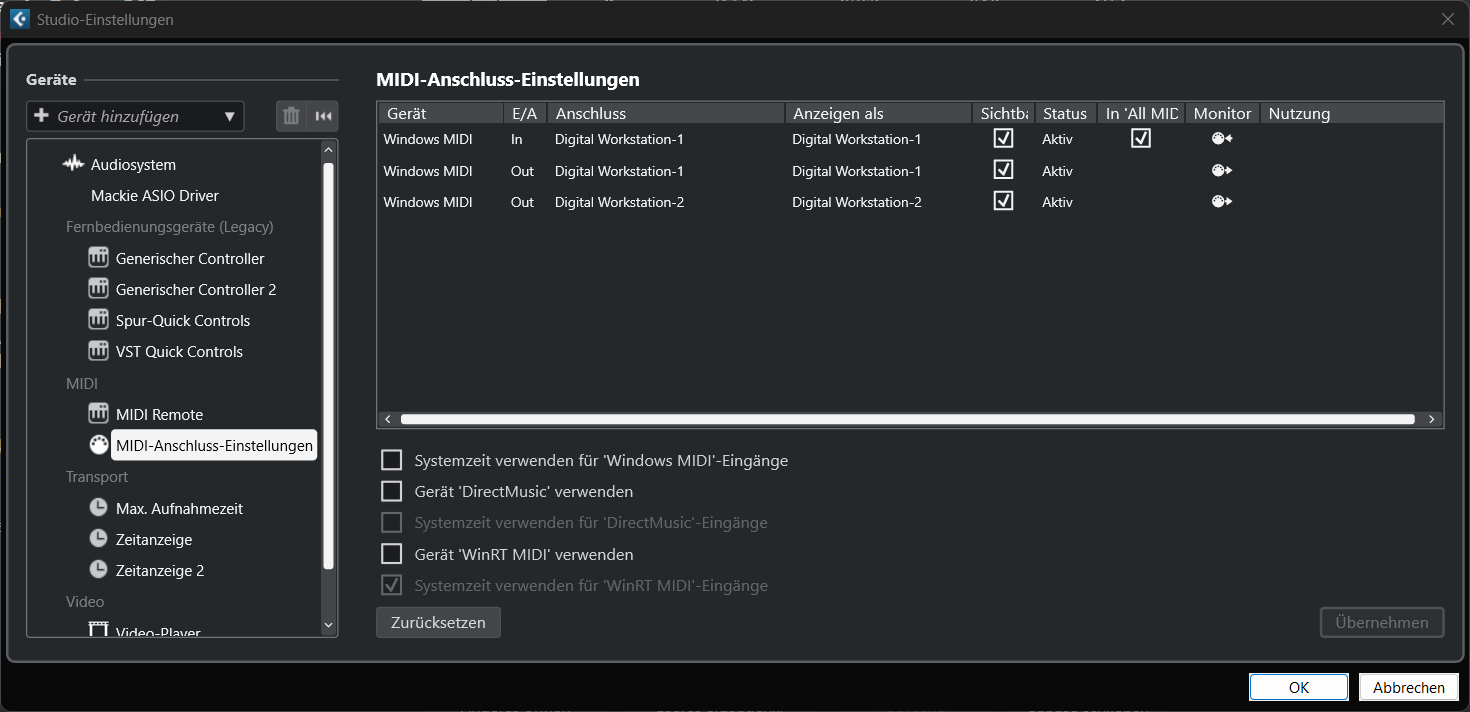Select VST Quick Controls in device tree
This screenshot has height=712, width=1470.
[x=179, y=352]
